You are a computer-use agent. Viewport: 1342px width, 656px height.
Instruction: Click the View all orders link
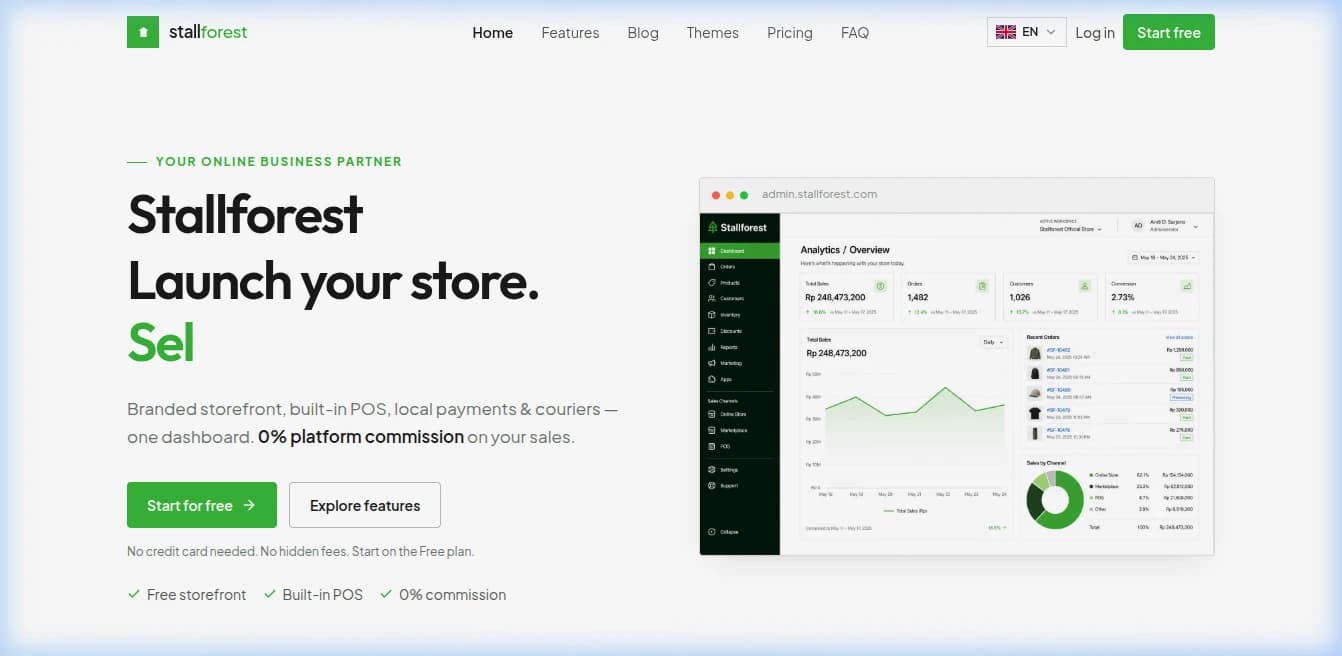(1179, 337)
